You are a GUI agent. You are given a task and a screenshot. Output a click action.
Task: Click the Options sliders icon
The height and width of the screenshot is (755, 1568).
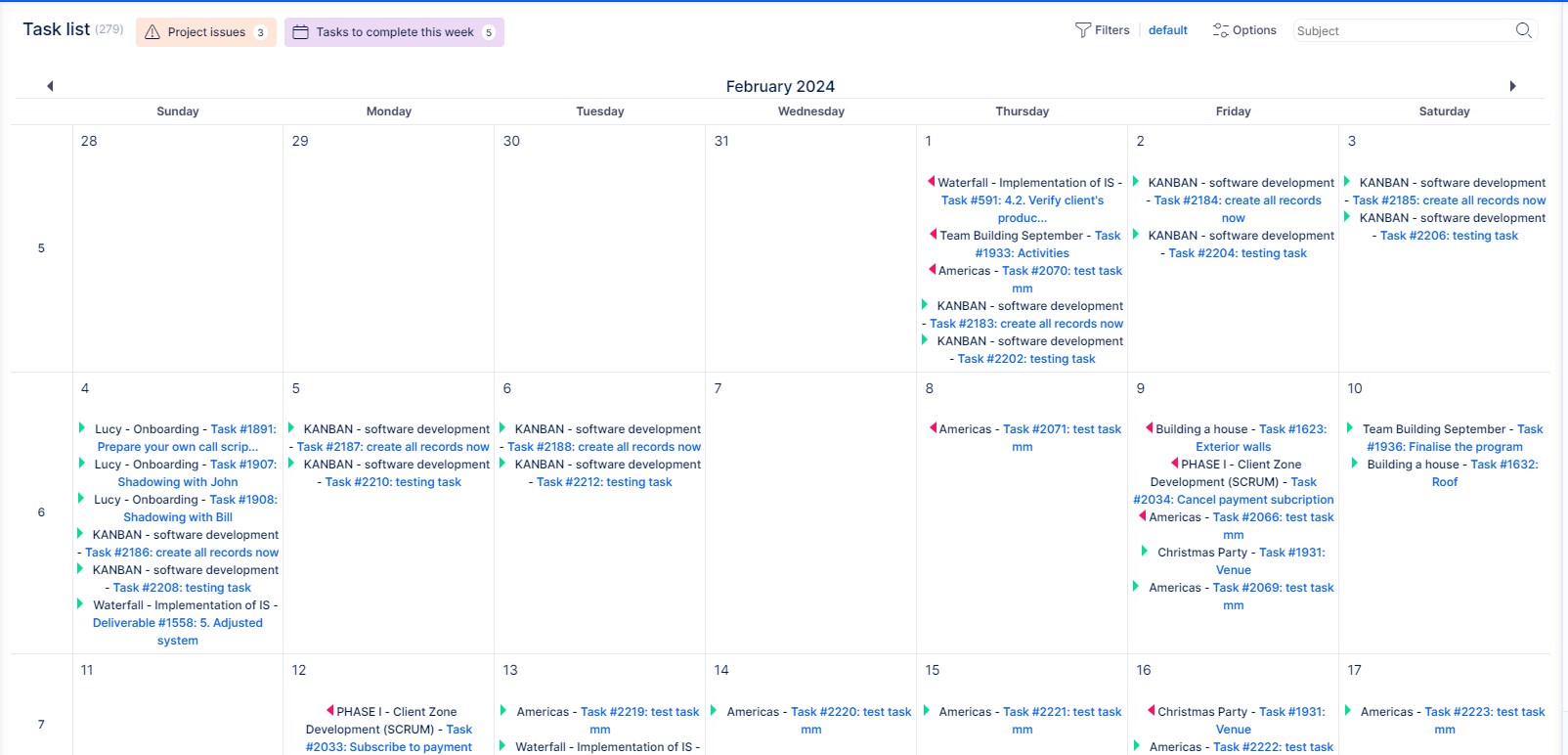click(1220, 30)
